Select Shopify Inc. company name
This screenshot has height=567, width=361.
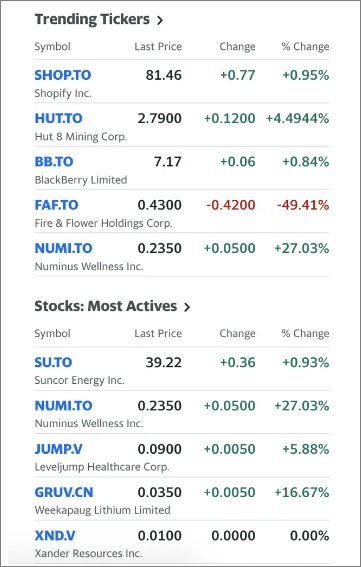point(63,93)
